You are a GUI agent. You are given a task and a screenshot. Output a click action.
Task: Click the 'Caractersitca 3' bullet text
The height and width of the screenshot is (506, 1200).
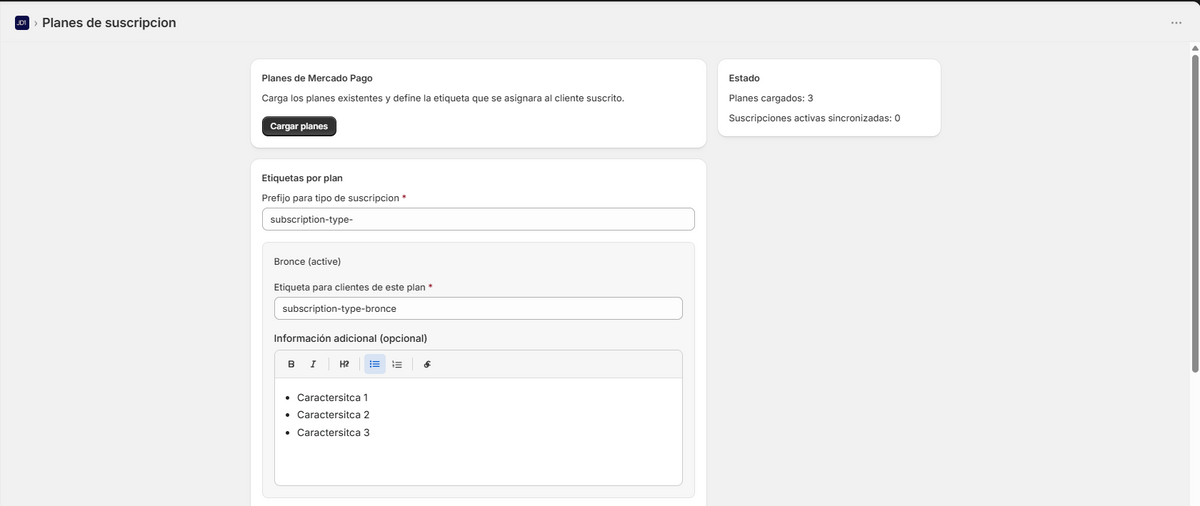point(333,432)
